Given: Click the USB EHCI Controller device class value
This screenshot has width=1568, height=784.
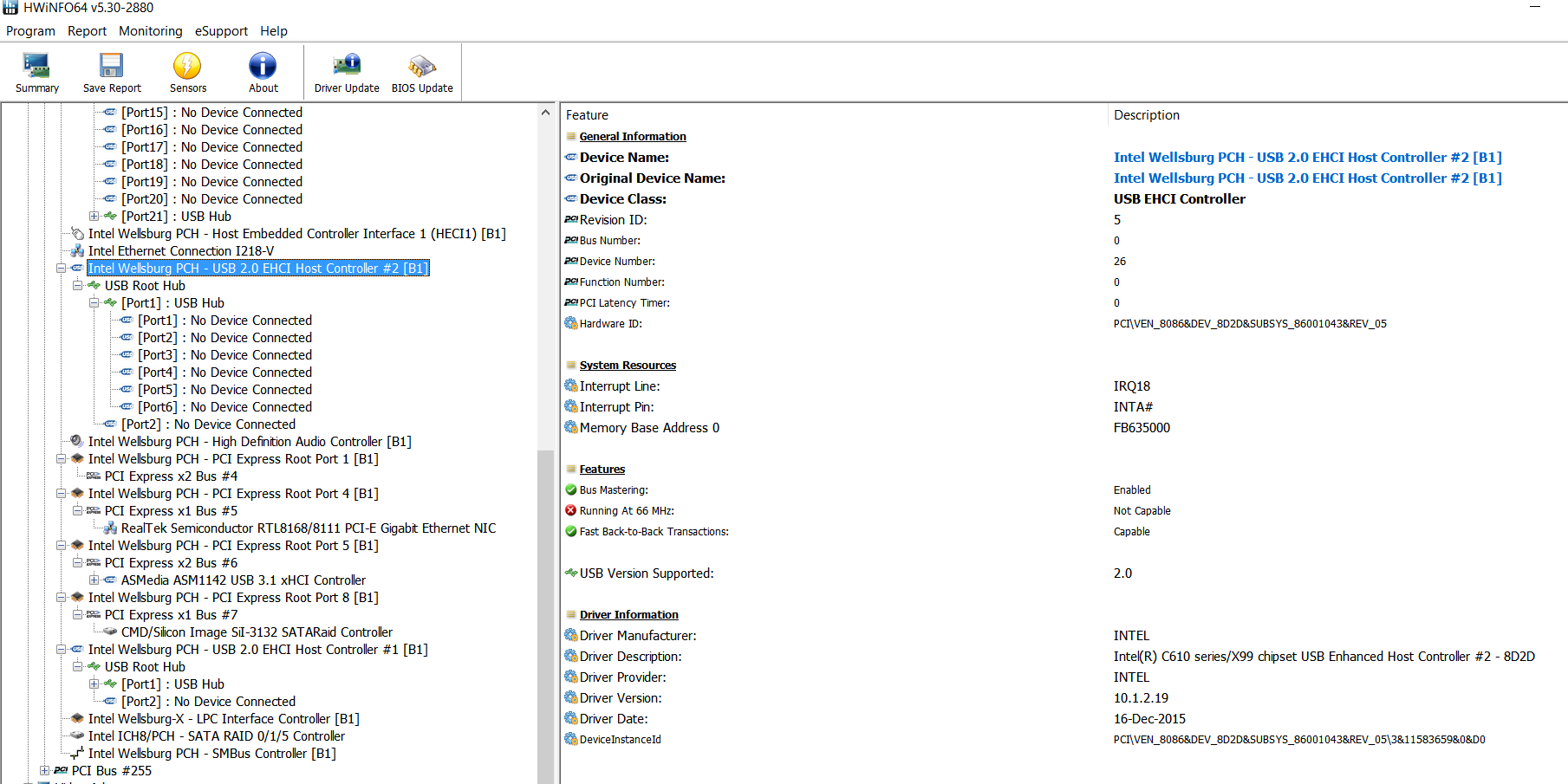Looking at the screenshot, I should coord(1180,198).
